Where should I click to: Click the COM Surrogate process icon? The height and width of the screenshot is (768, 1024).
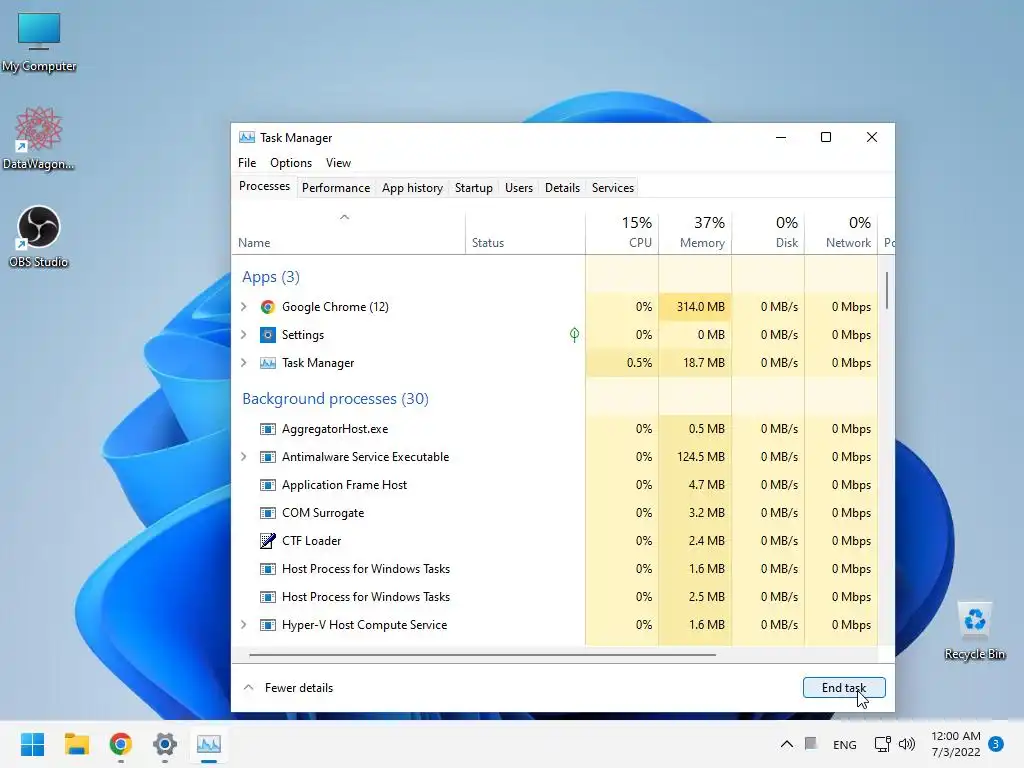268,513
